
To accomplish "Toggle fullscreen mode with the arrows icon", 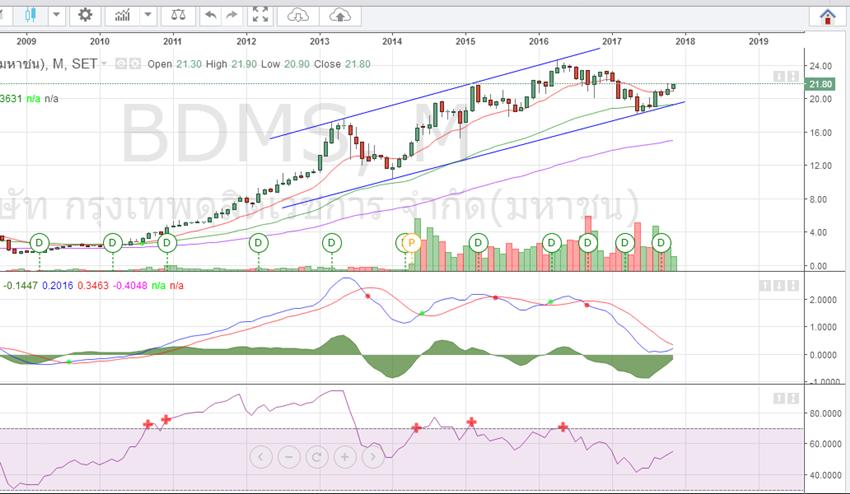I will [x=261, y=15].
